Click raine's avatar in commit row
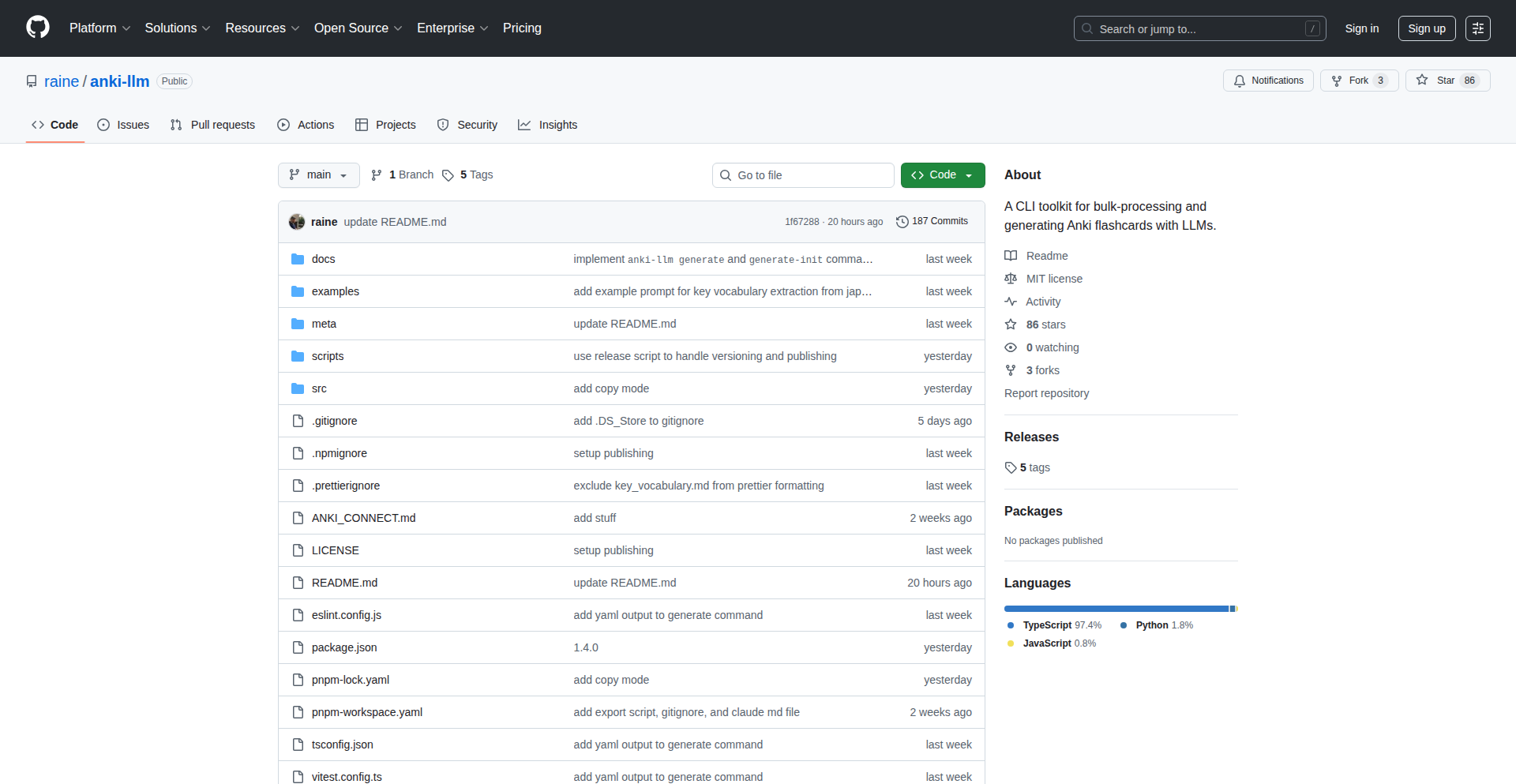Screen dimensions: 1516x784 point(297,222)
